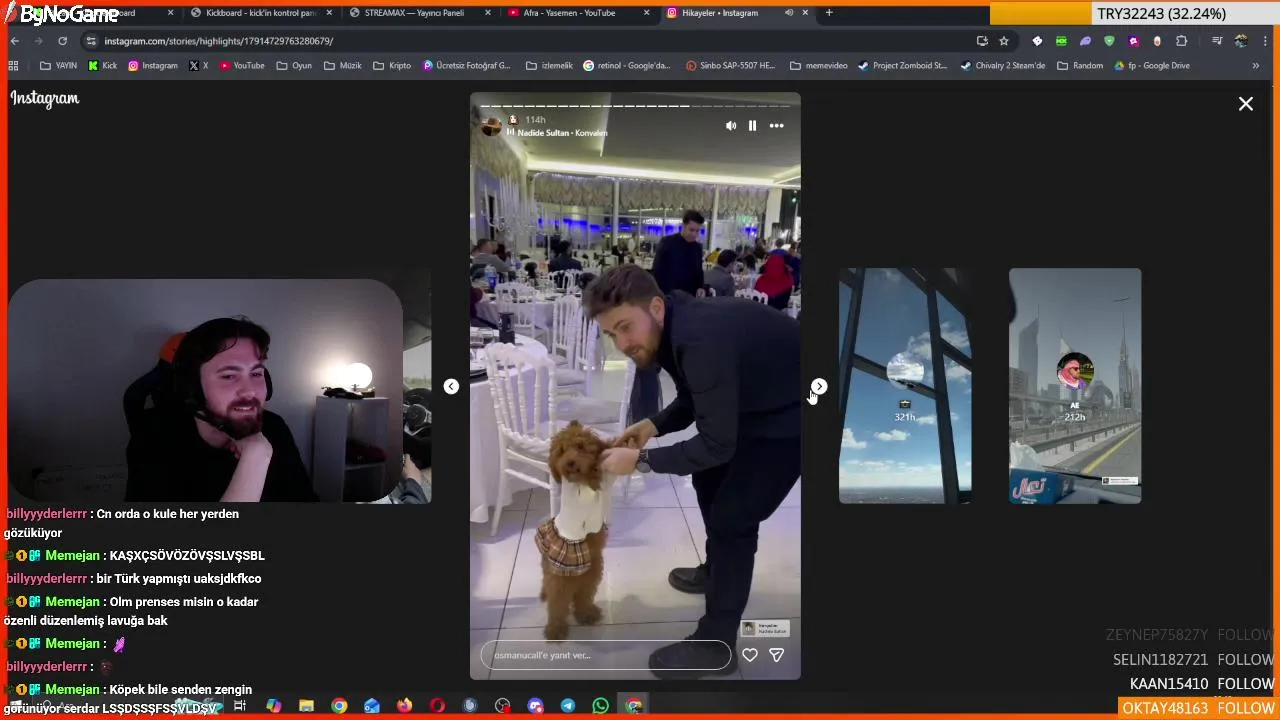
Task: Open the Sinbo SAP-5507 bookmark
Action: (x=731, y=66)
